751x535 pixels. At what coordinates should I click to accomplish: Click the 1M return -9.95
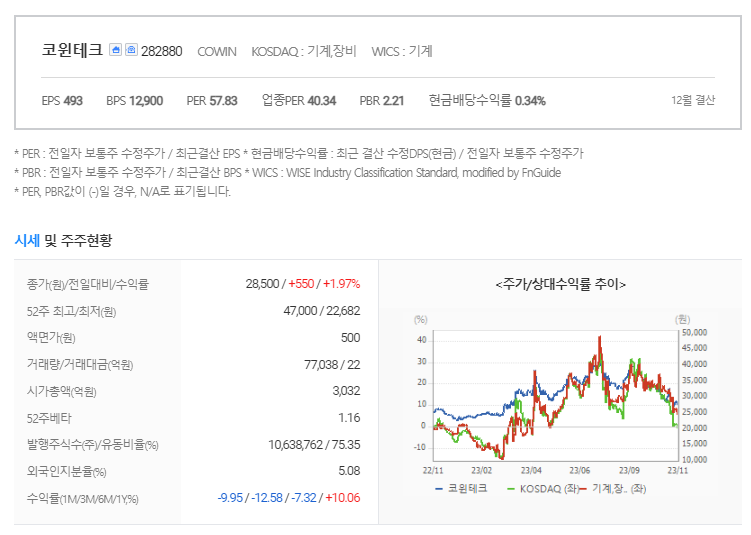(x=230, y=498)
